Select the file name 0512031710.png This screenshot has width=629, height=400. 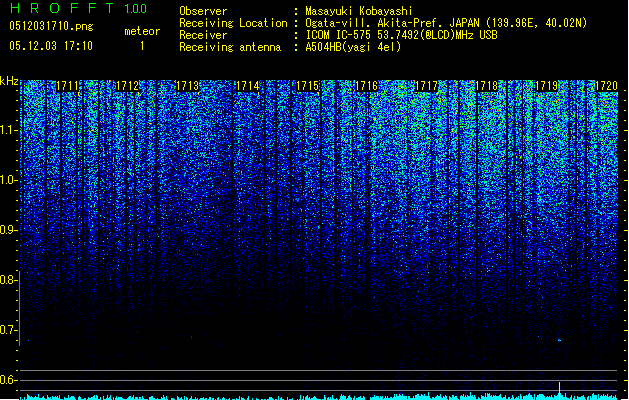(x=51, y=26)
